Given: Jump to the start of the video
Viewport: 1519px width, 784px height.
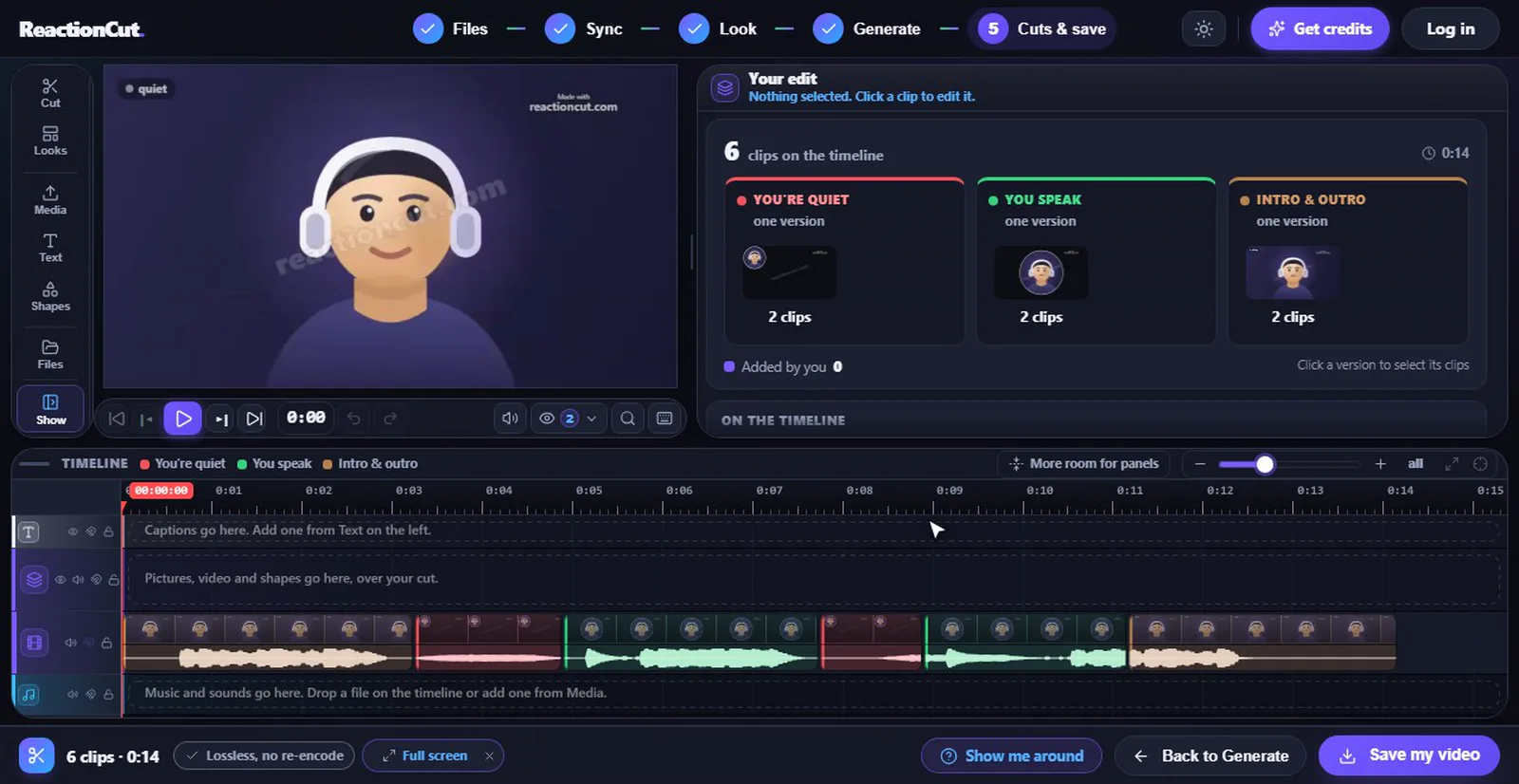Looking at the screenshot, I should tap(117, 419).
